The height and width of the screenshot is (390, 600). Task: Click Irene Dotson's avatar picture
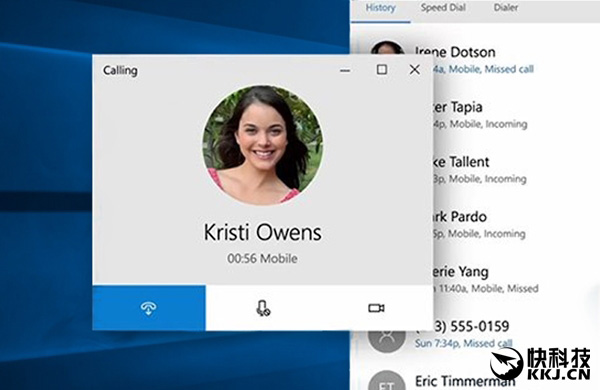point(387,48)
